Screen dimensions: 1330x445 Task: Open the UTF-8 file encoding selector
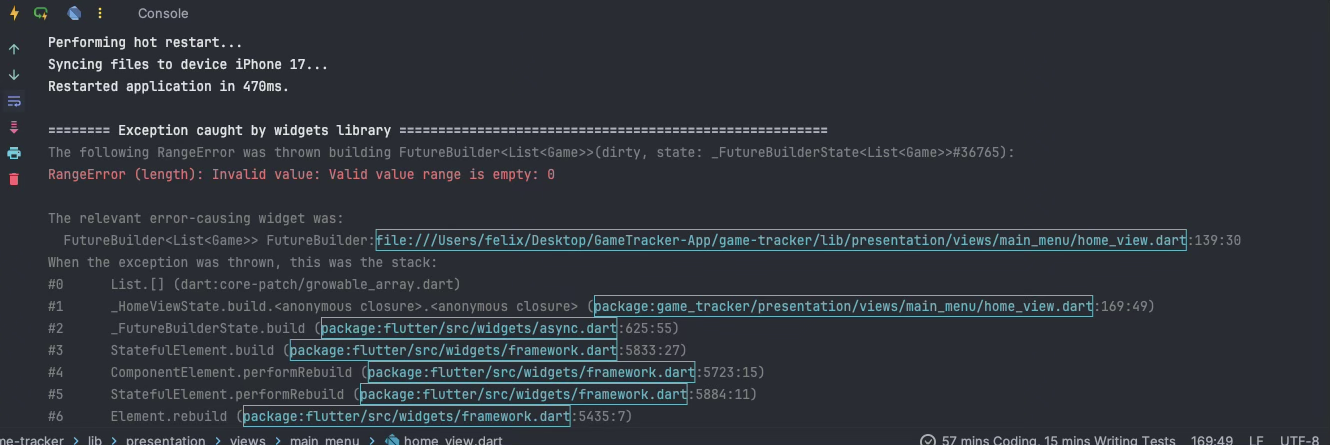tap(1301, 440)
